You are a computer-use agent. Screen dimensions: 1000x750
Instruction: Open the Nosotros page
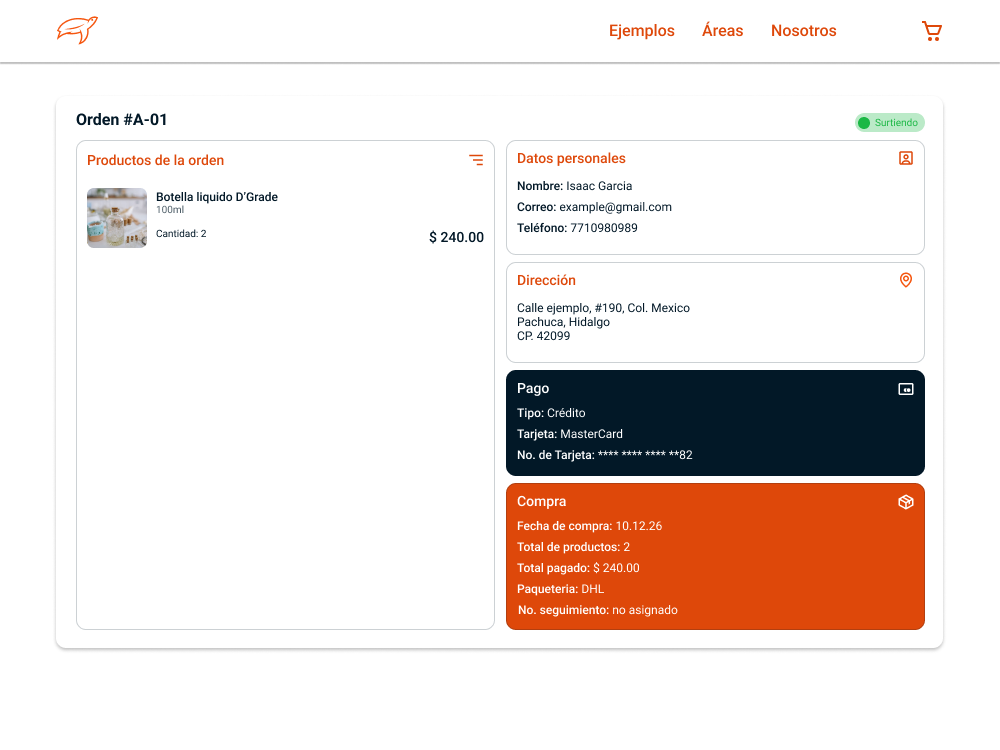tap(804, 31)
